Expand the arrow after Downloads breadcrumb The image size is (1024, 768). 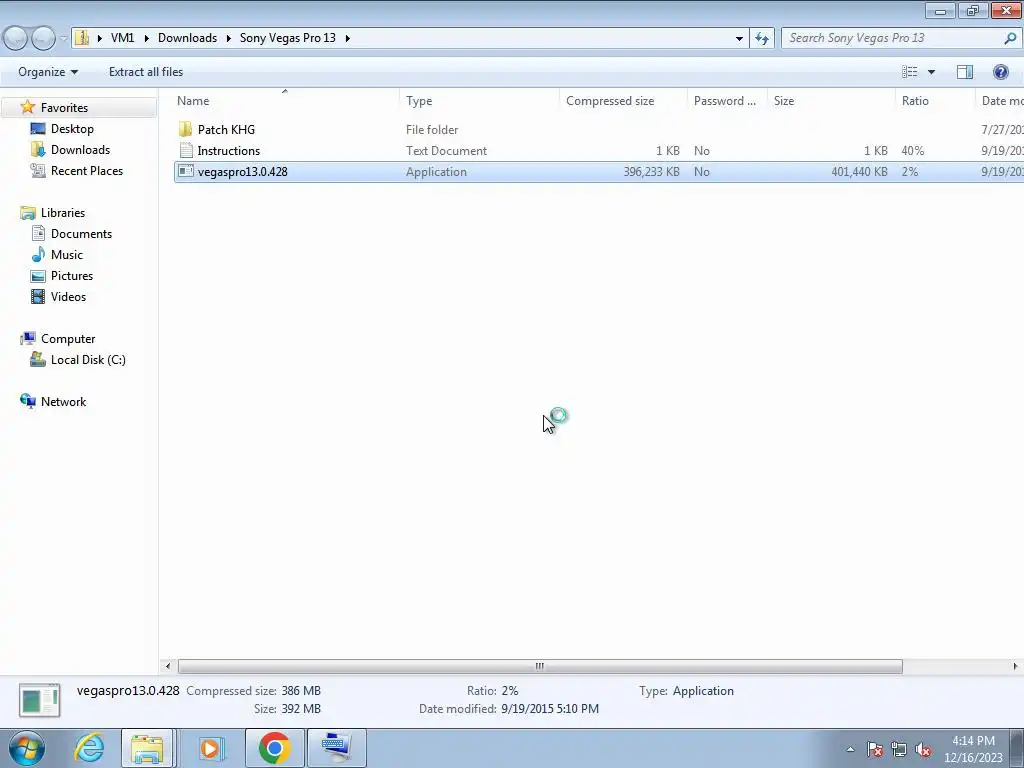pos(229,38)
